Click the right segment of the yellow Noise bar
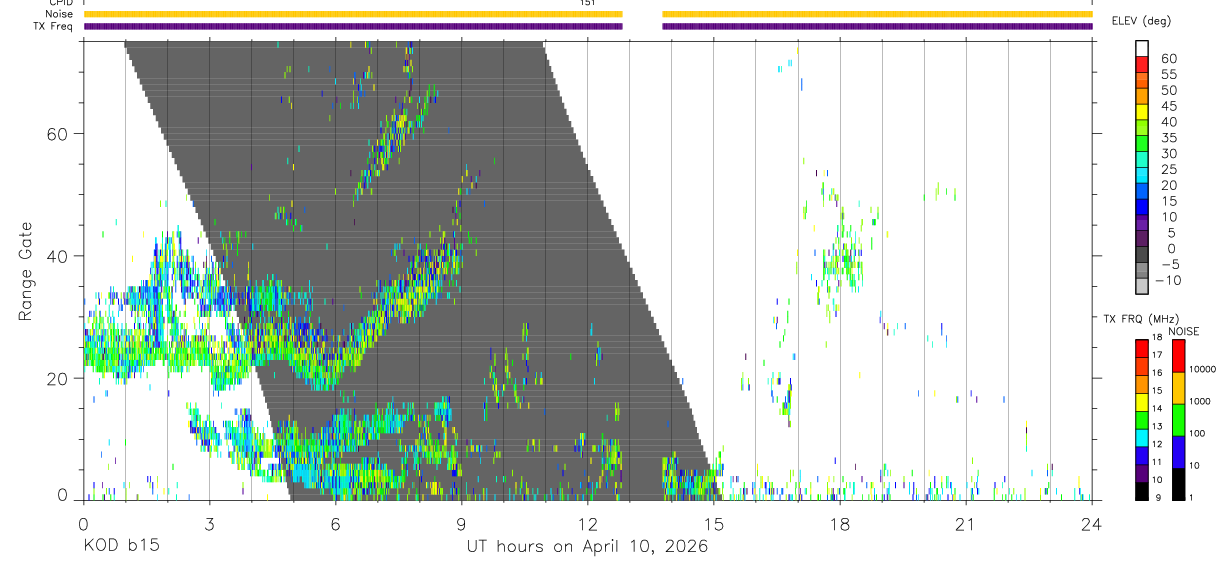Viewport: 1228px width, 567px height. point(877,14)
